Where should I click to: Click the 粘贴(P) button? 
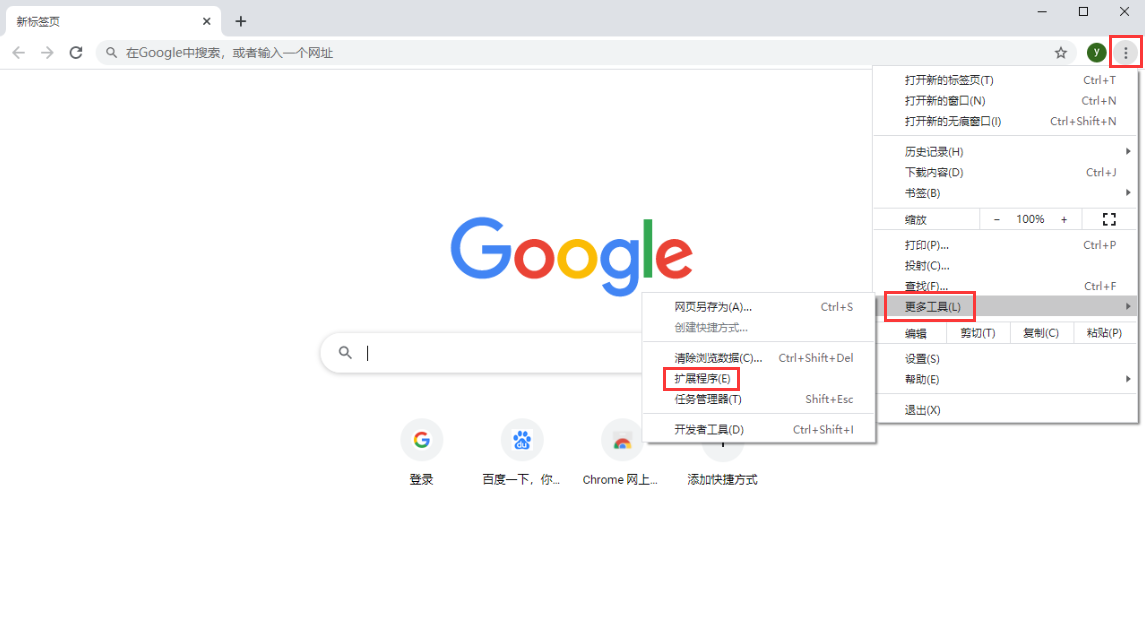1104,333
